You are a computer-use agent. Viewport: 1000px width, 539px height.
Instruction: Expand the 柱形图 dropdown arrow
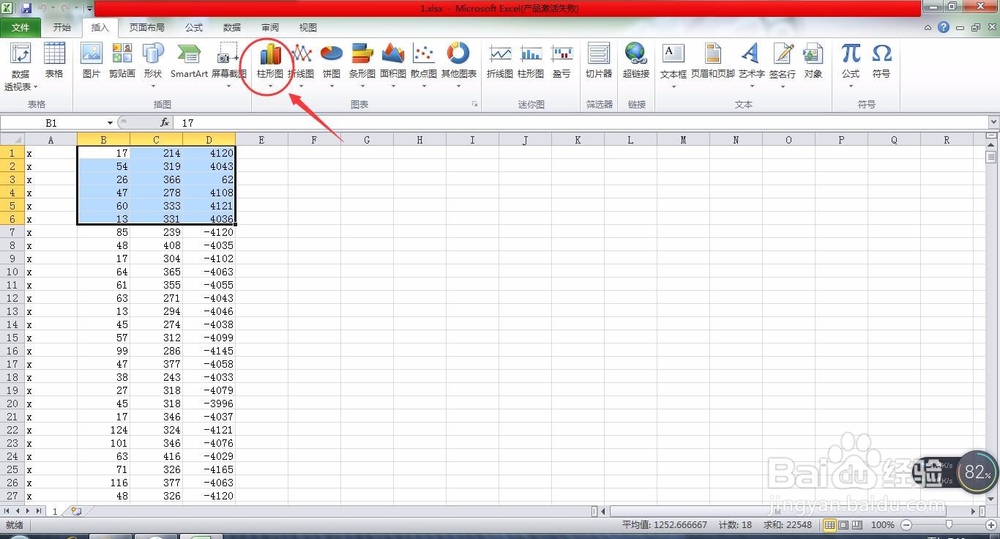(x=270, y=85)
